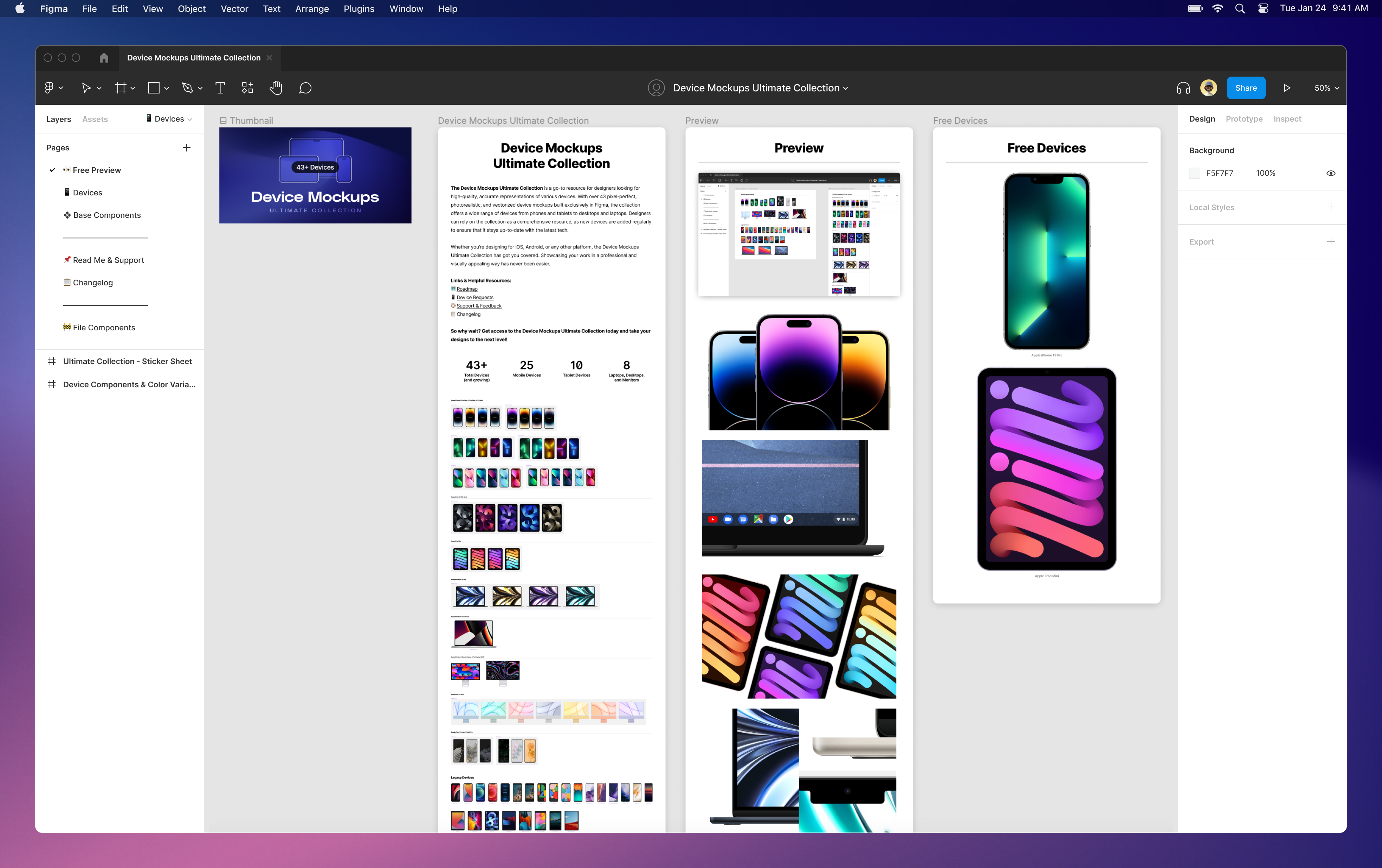Open the Roadmap link

click(x=467, y=289)
